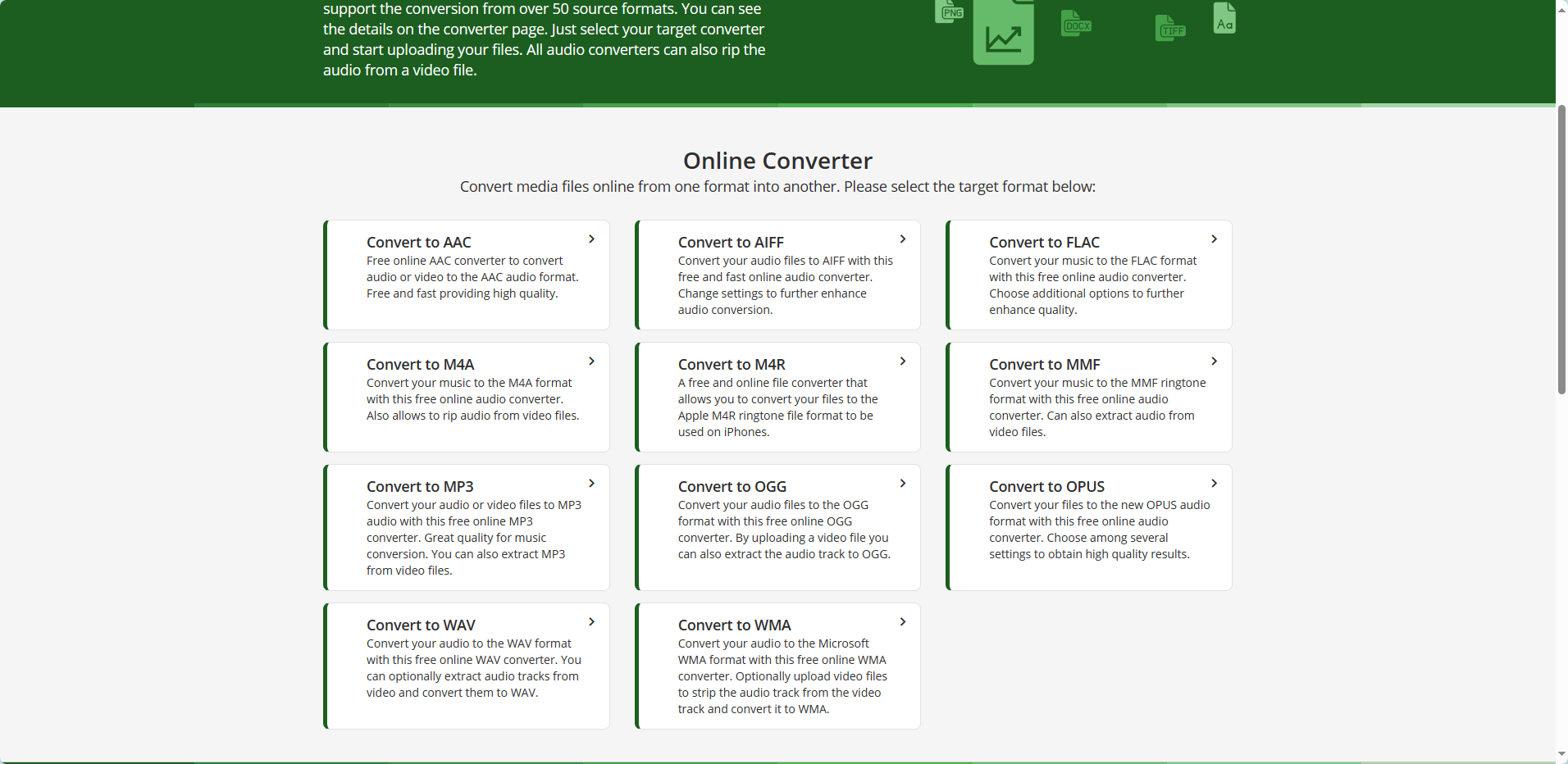The width and height of the screenshot is (1568, 764).
Task: Open the Convert to AIFF chevron
Action: pyautogui.click(x=902, y=239)
